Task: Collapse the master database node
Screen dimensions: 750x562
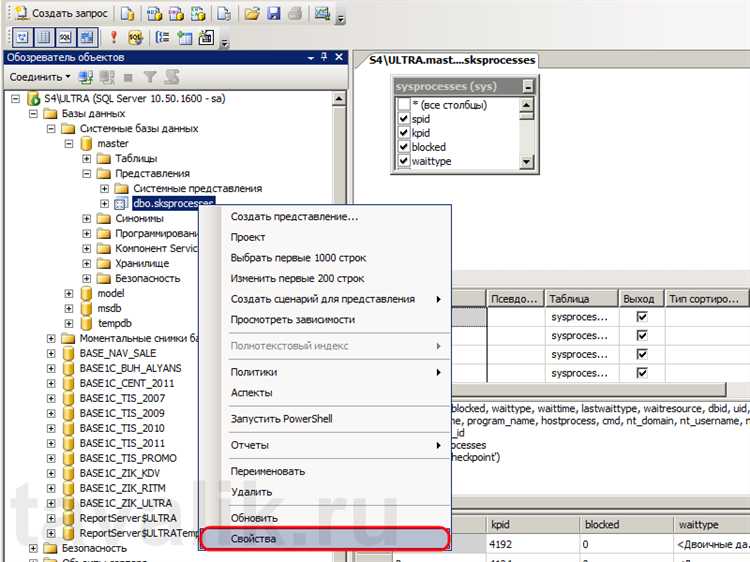Action: coord(69,144)
